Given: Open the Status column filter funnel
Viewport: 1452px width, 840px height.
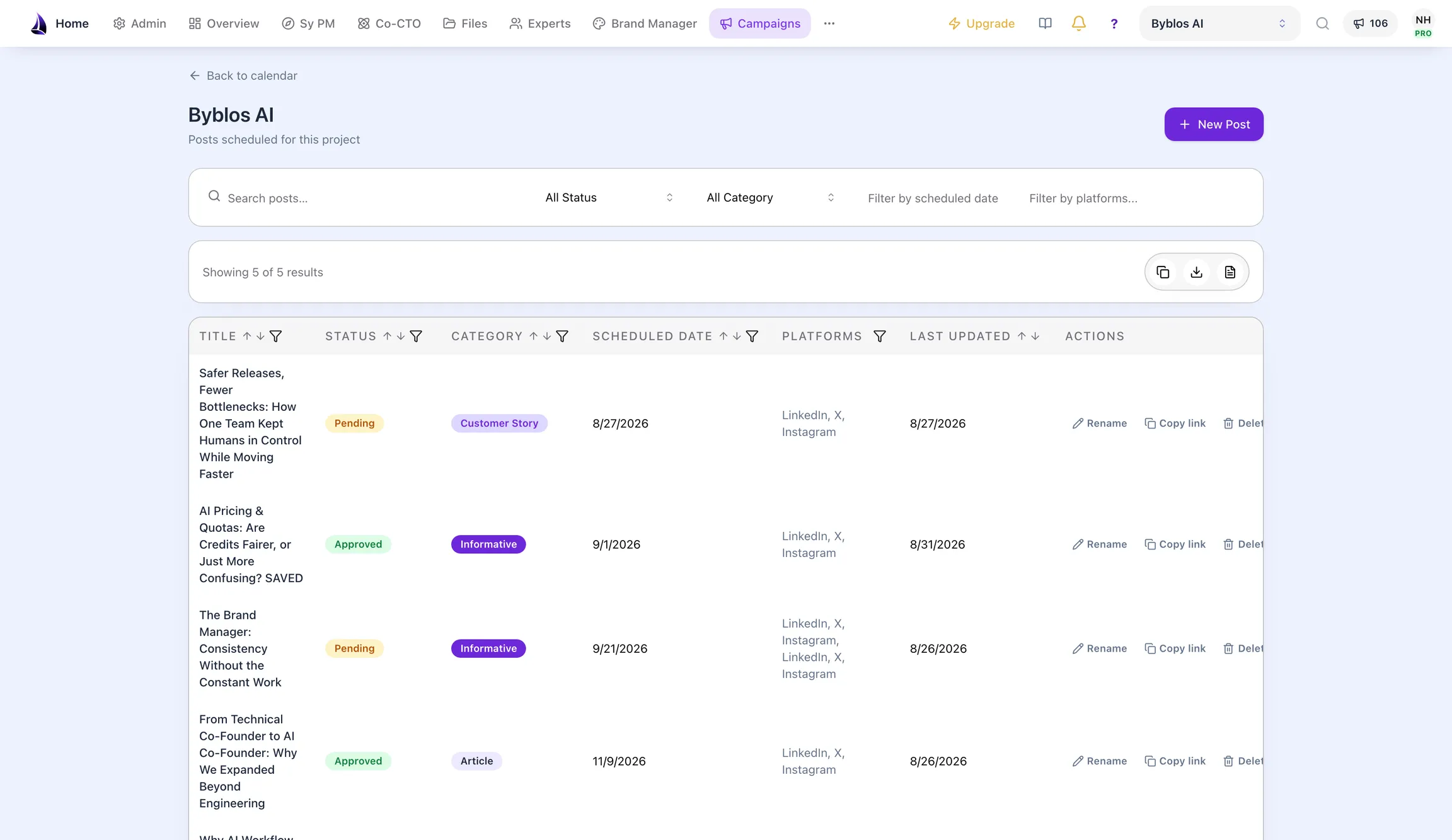Looking at the screenshot, I should 416,337.
